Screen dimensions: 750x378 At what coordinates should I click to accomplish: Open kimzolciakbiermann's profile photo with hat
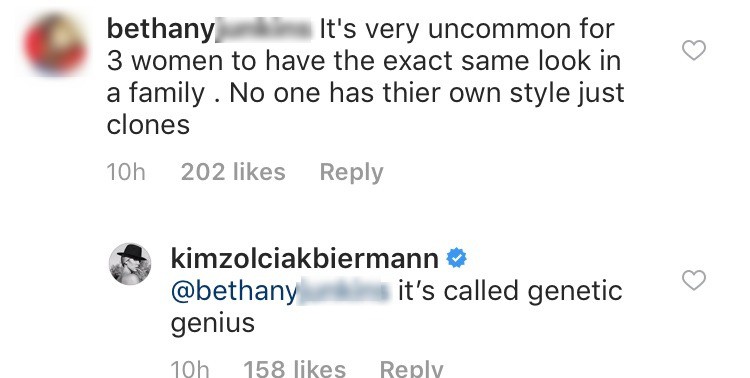click(x=130, y=264)
